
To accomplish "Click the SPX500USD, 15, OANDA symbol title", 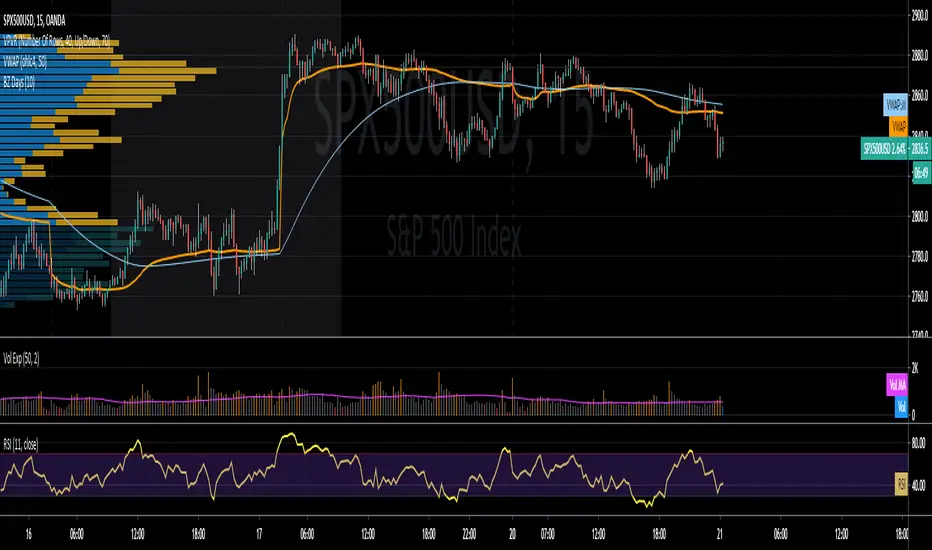I will pos(34,21).
